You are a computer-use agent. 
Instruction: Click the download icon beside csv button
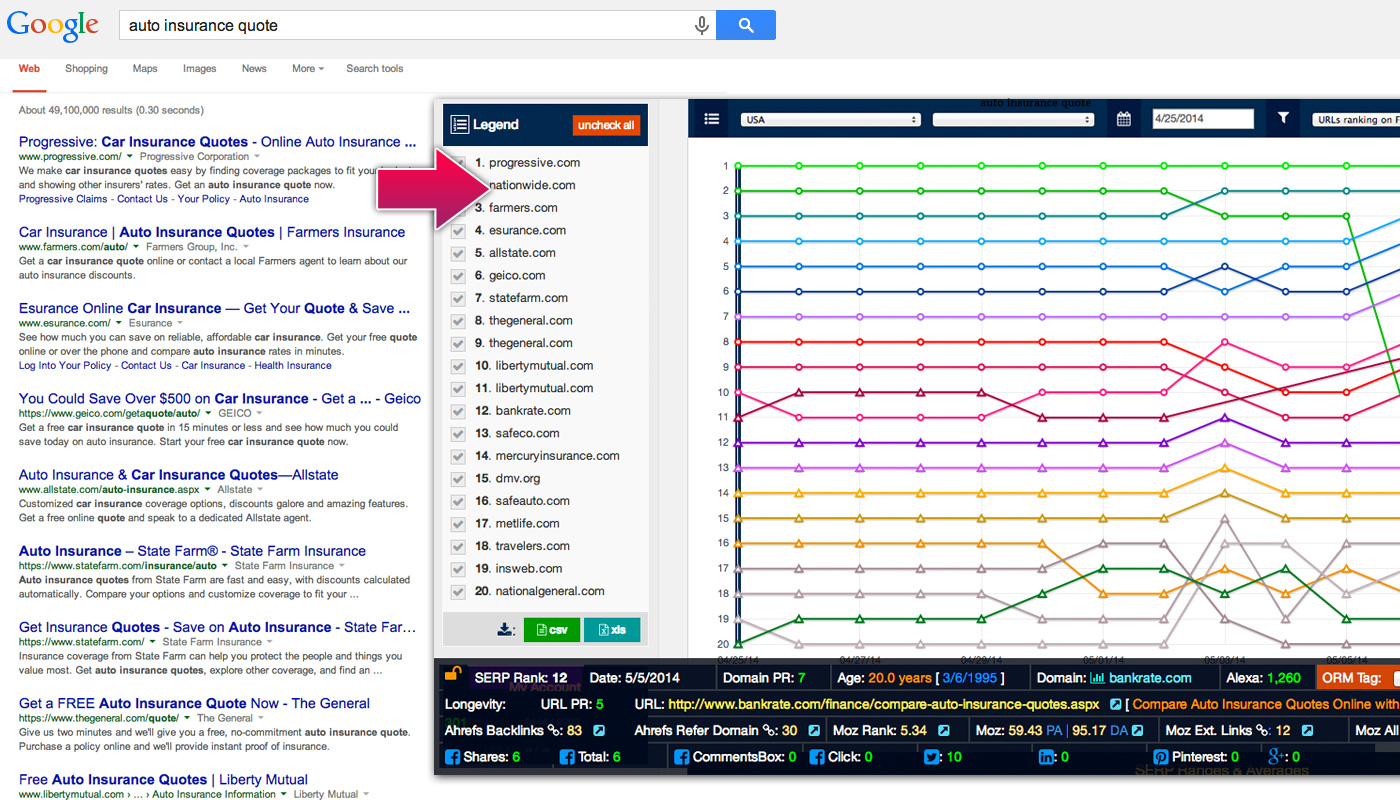pos(506,630)
